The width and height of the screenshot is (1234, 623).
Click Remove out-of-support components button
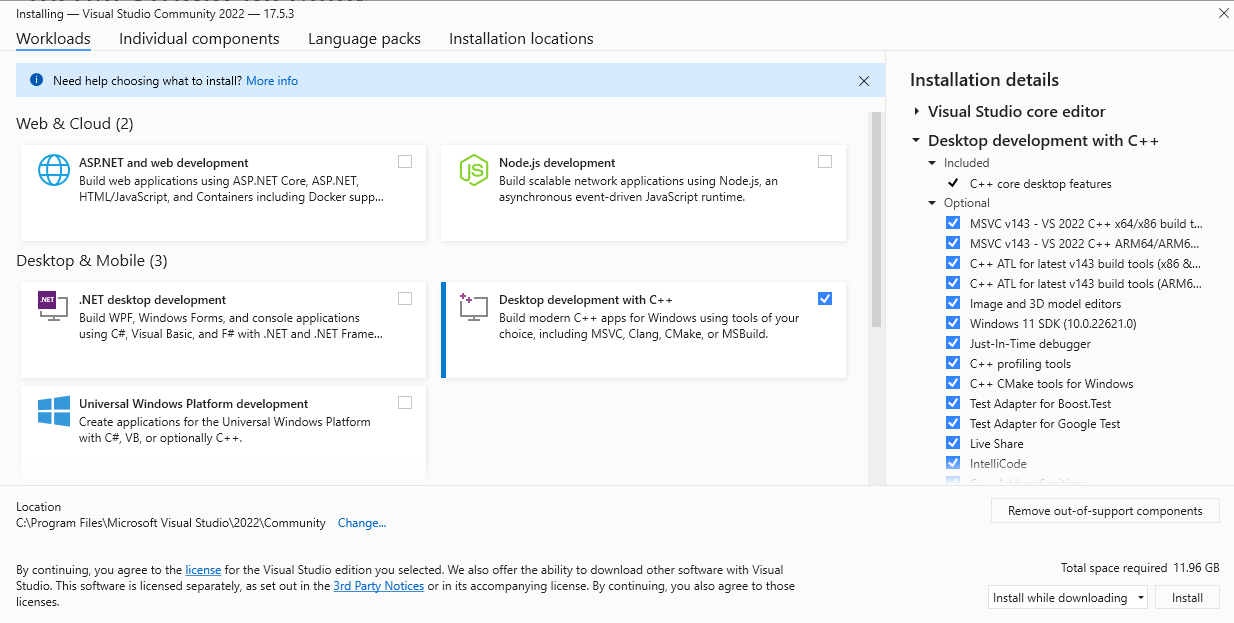[x=1105, y=510]
